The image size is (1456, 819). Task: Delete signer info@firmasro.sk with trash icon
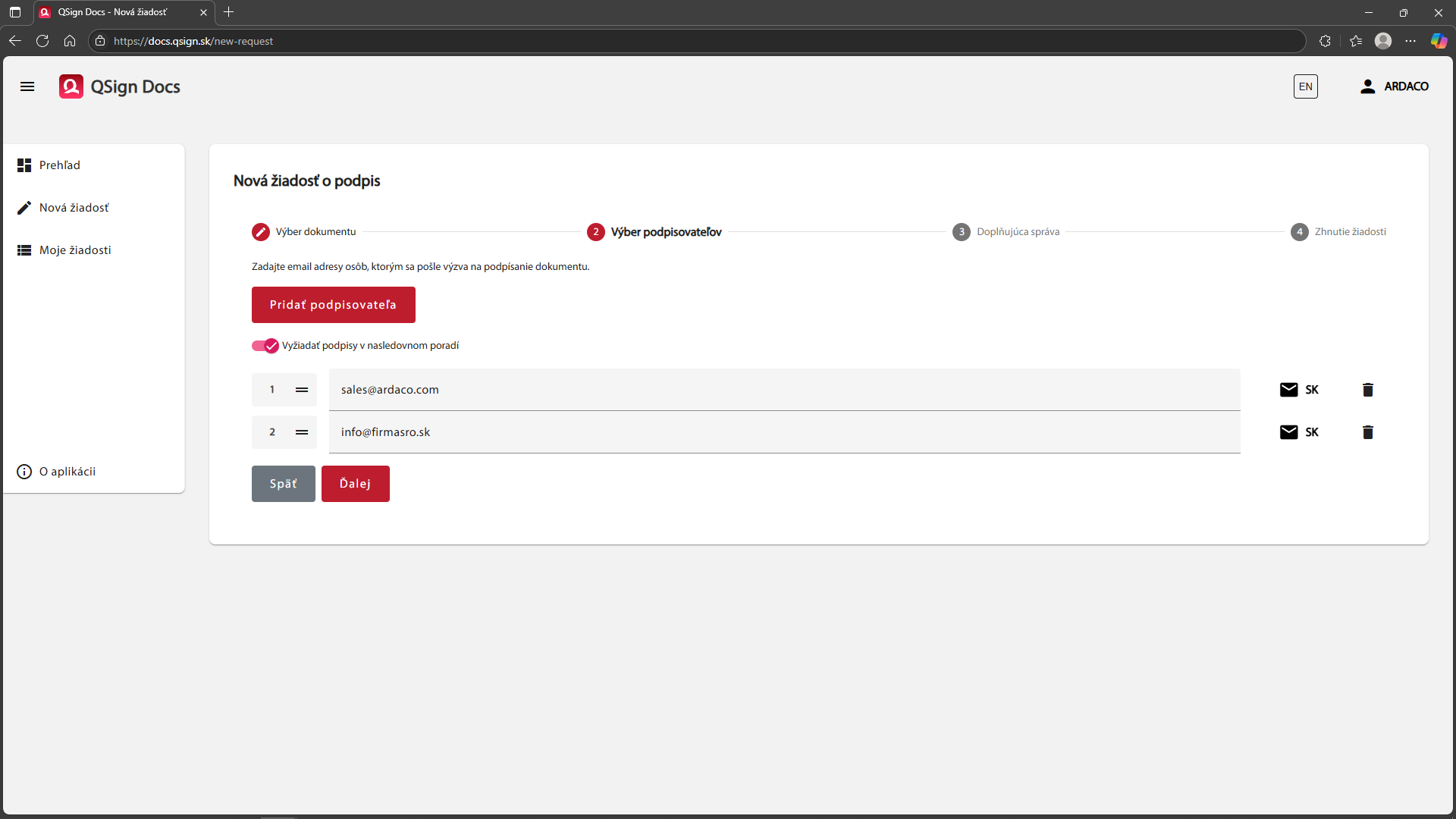(1367, 432)
